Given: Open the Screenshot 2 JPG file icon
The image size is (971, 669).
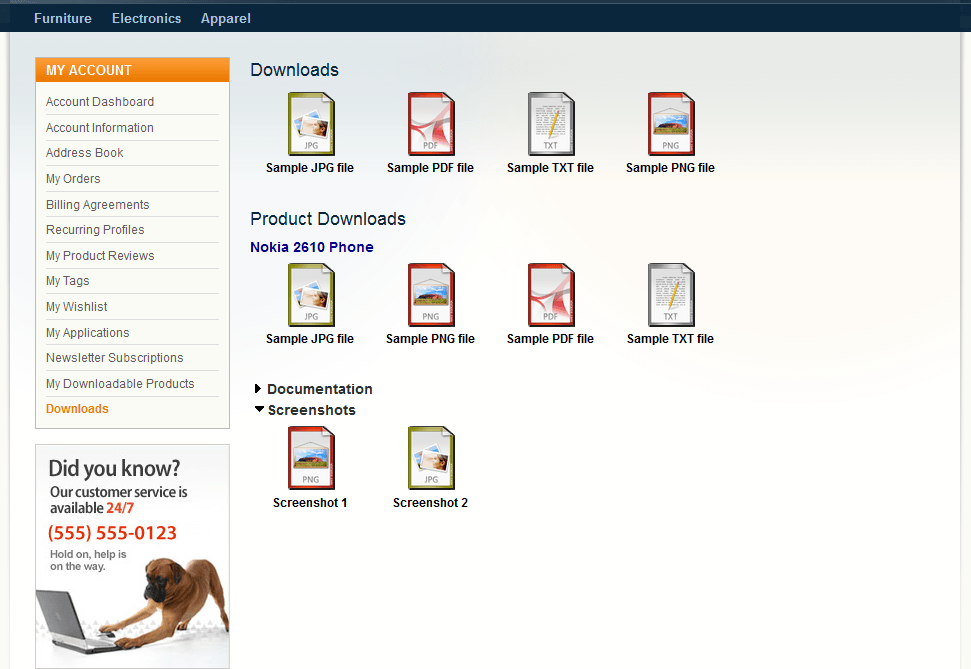Looking at the screenshot, I should [430, 458].
